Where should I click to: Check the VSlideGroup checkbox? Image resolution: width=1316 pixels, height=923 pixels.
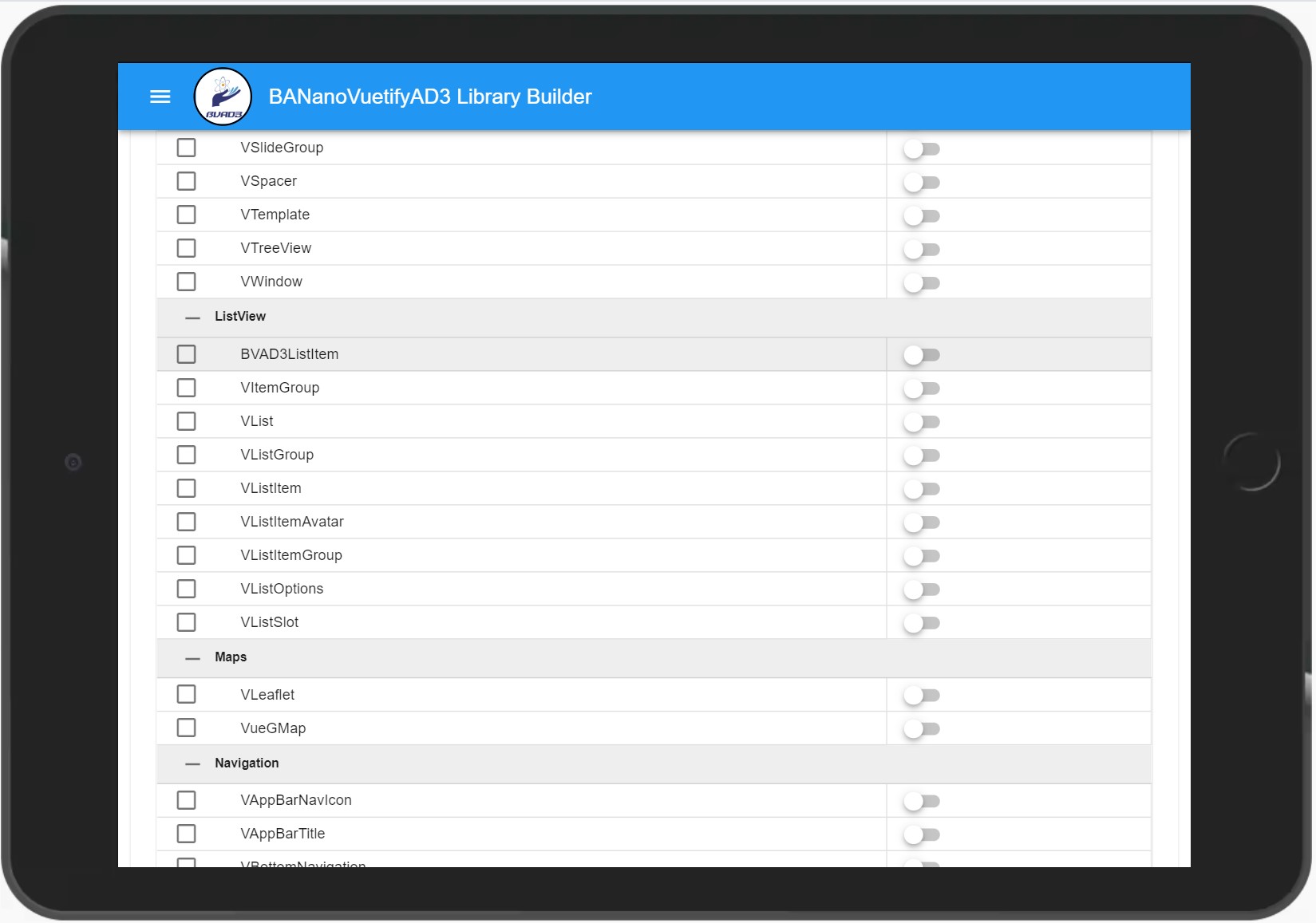(x=187, y=147)
